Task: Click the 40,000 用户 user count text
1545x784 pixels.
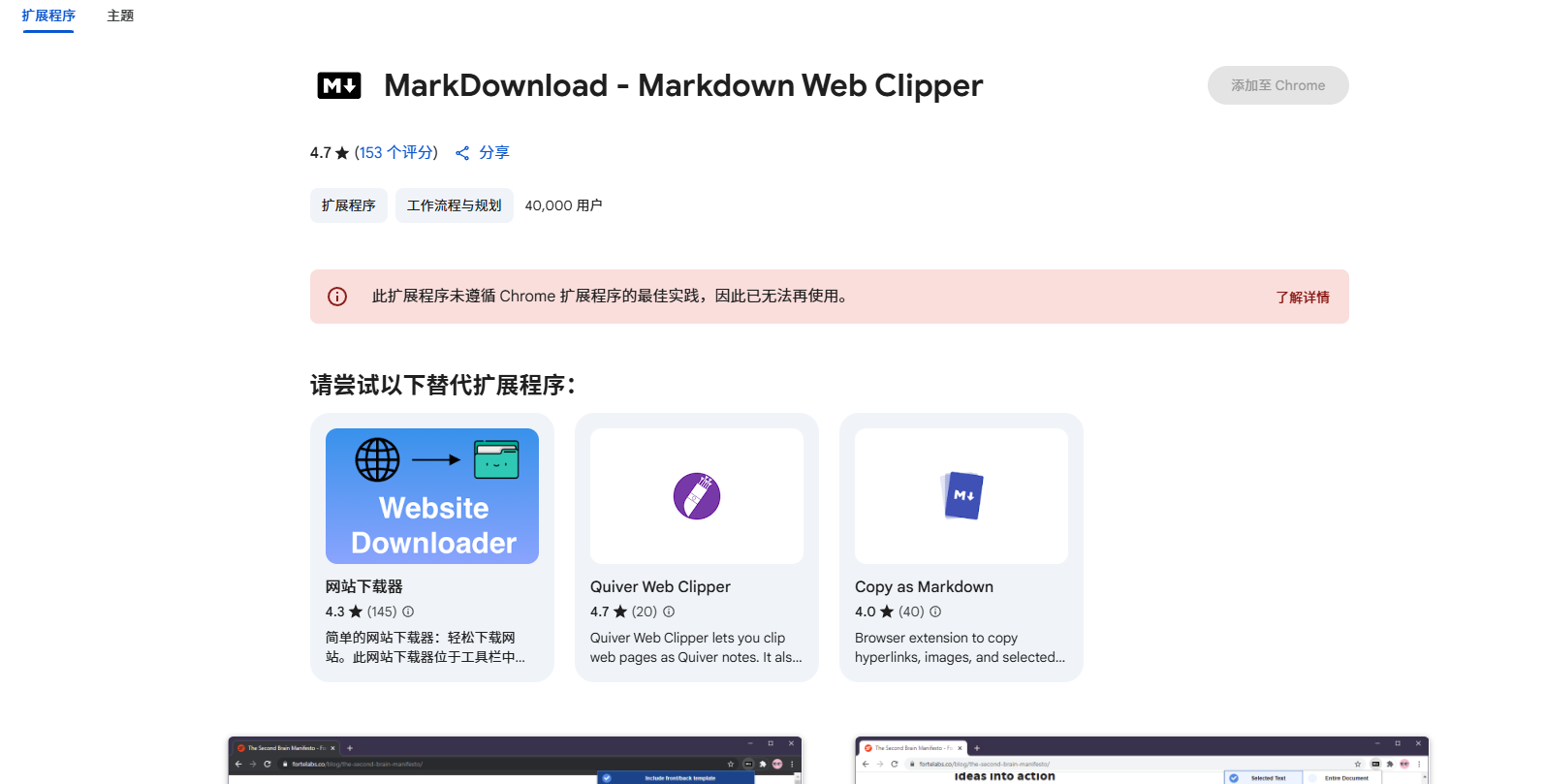Action: pyautogui.click(x=563, y=205)
